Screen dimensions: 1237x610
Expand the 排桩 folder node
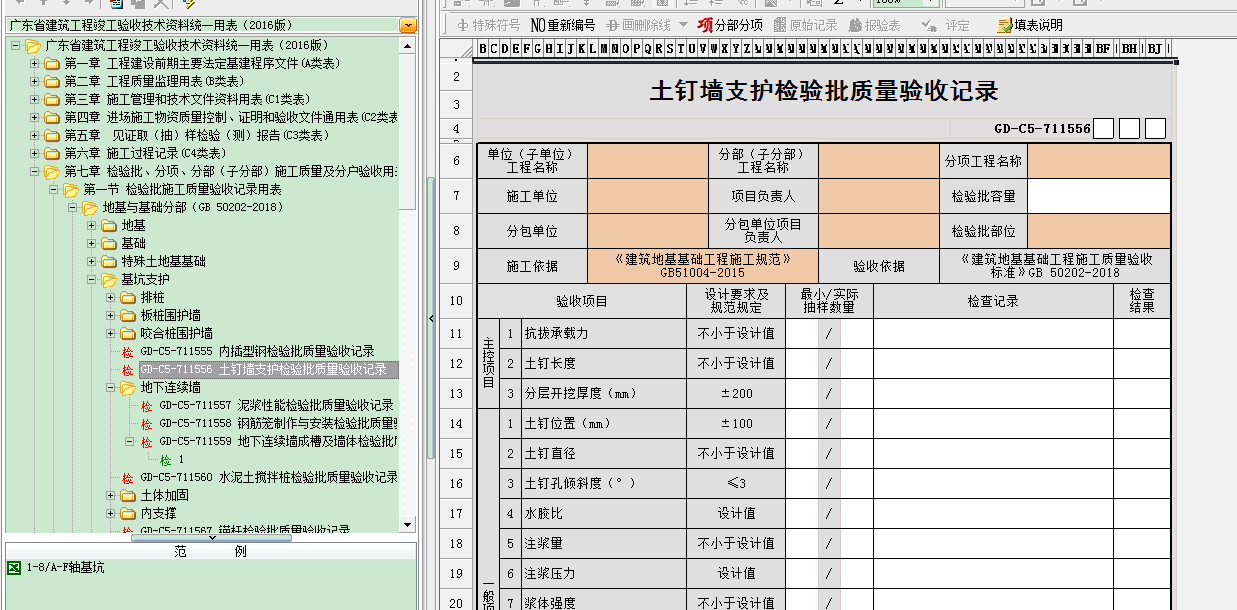pos(111,297)
